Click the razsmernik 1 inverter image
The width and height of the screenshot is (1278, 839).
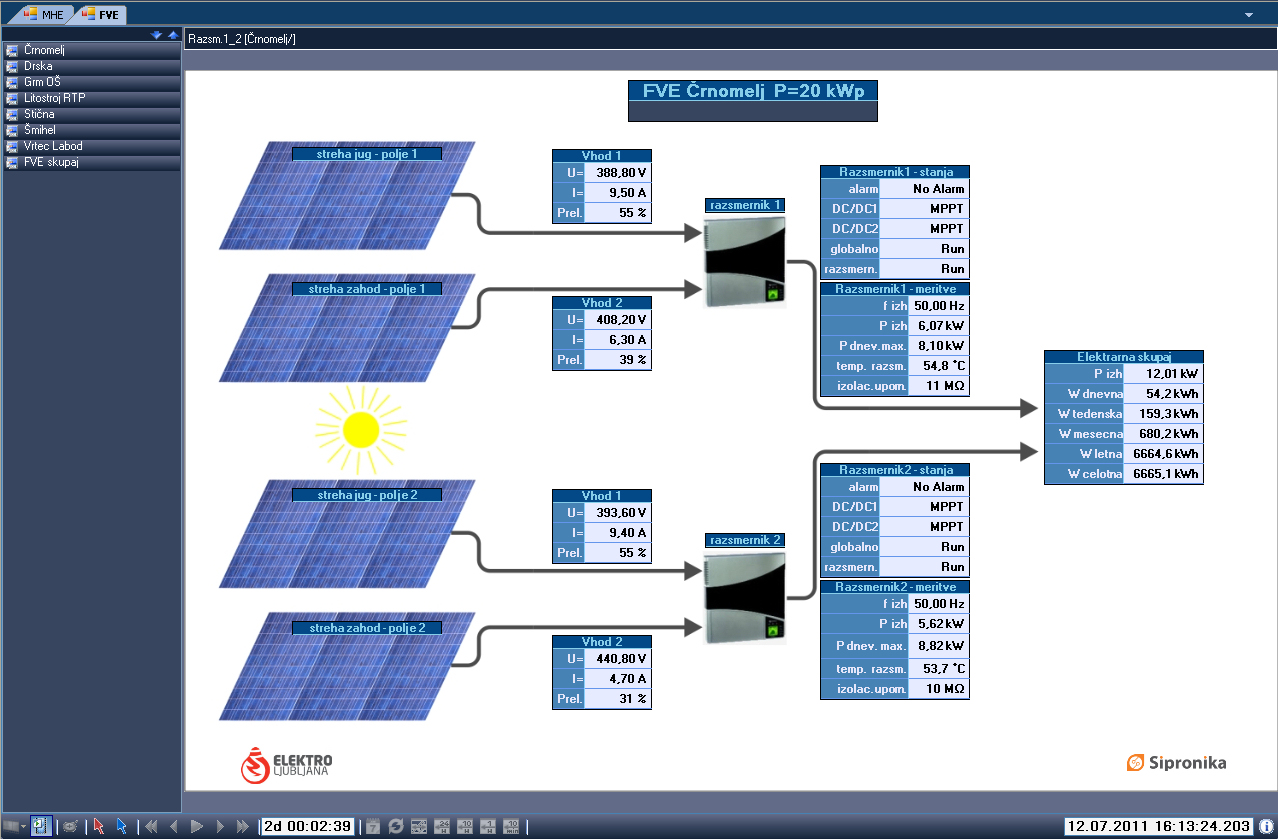click(x=745, y=263)
